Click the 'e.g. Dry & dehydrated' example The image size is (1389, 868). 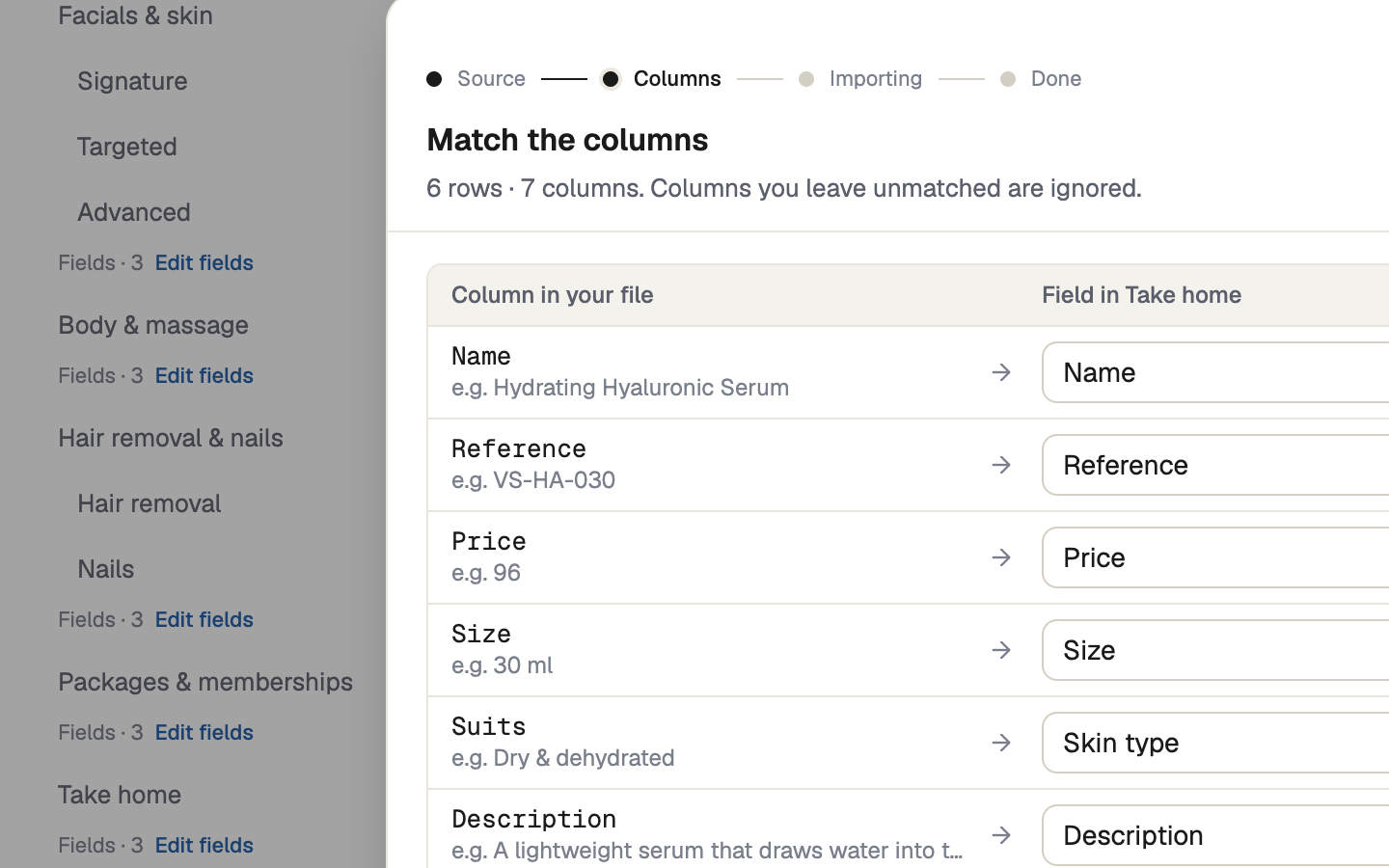pos(563,758)
